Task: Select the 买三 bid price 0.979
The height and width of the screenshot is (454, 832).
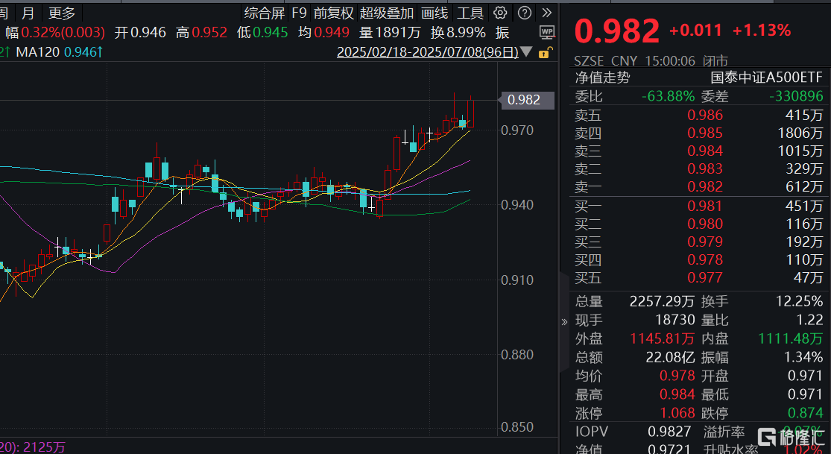Action: (705, 242)
